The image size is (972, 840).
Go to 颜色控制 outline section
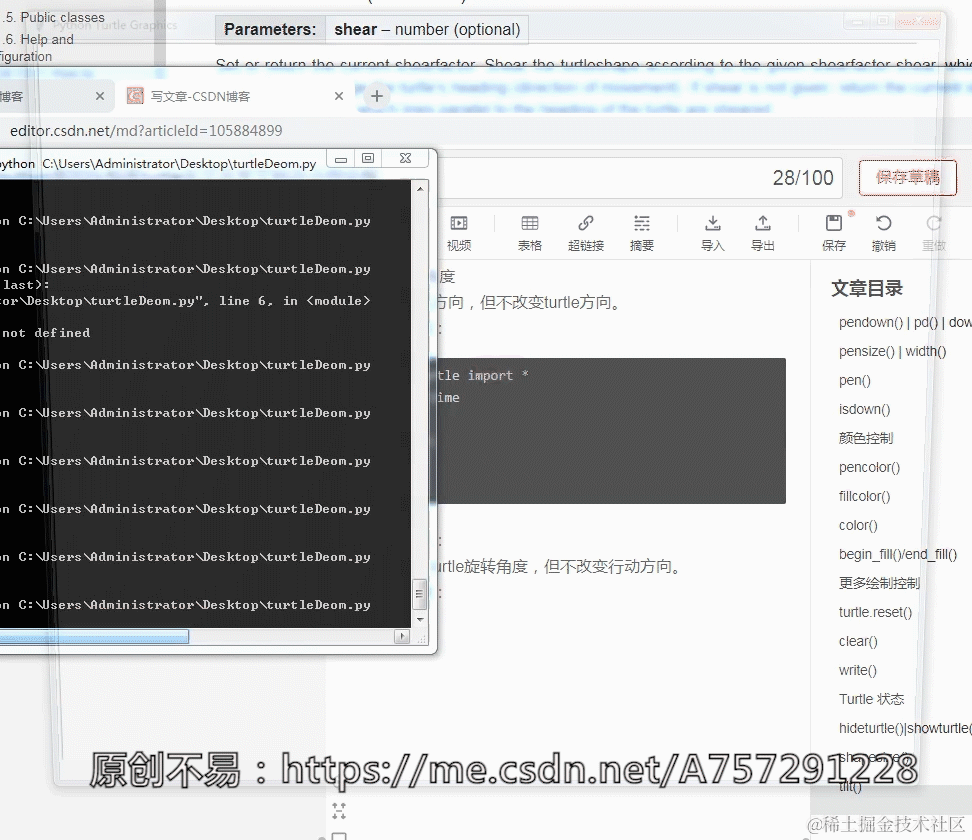[x=865, y=438]
